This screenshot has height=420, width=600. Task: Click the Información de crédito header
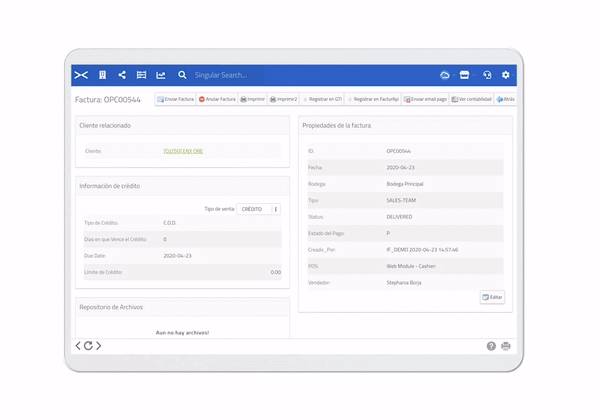(x=110, y=186)
